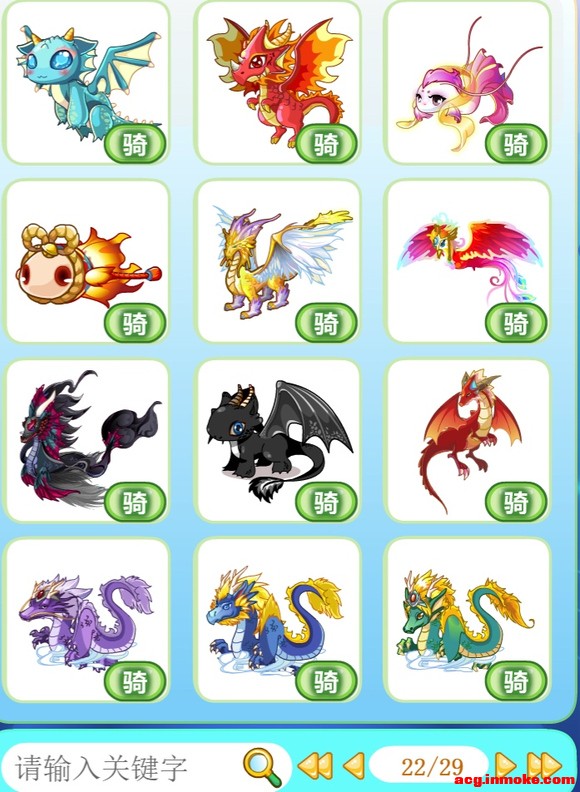Ride the green and gold serpent dragon

516,681
